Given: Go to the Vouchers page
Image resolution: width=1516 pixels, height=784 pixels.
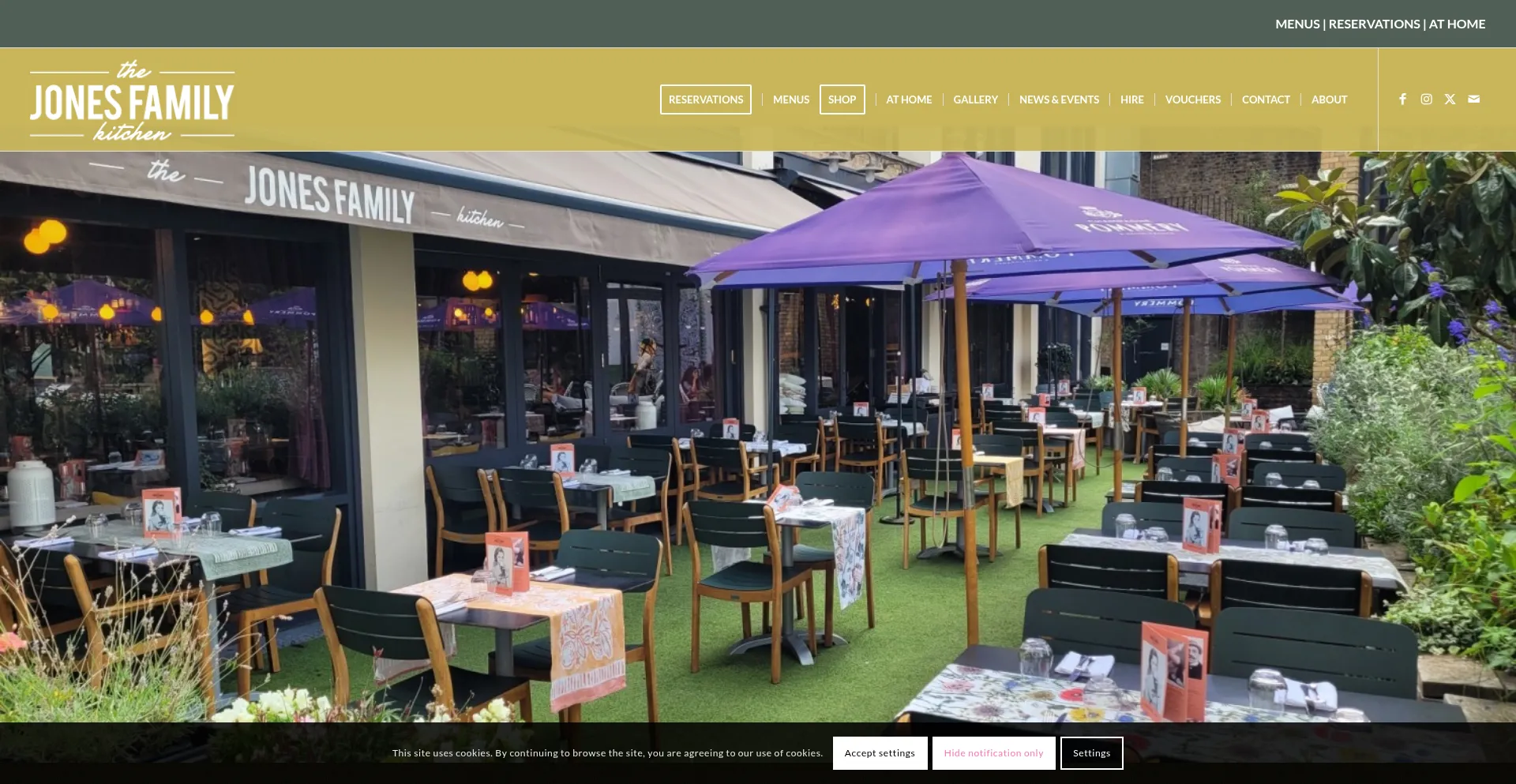Looking at the screenshot, I should coord(1192,99).
